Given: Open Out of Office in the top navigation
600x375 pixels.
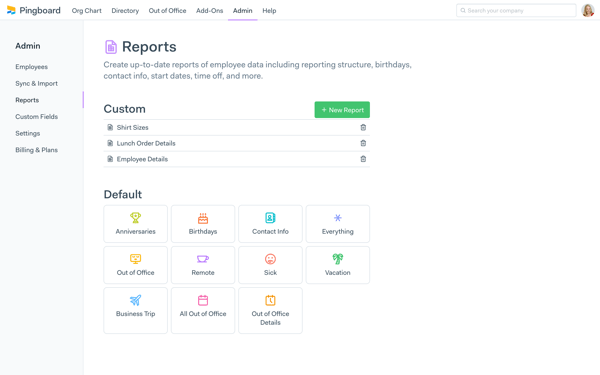Looking at the screenshot, I should [167, 11].
